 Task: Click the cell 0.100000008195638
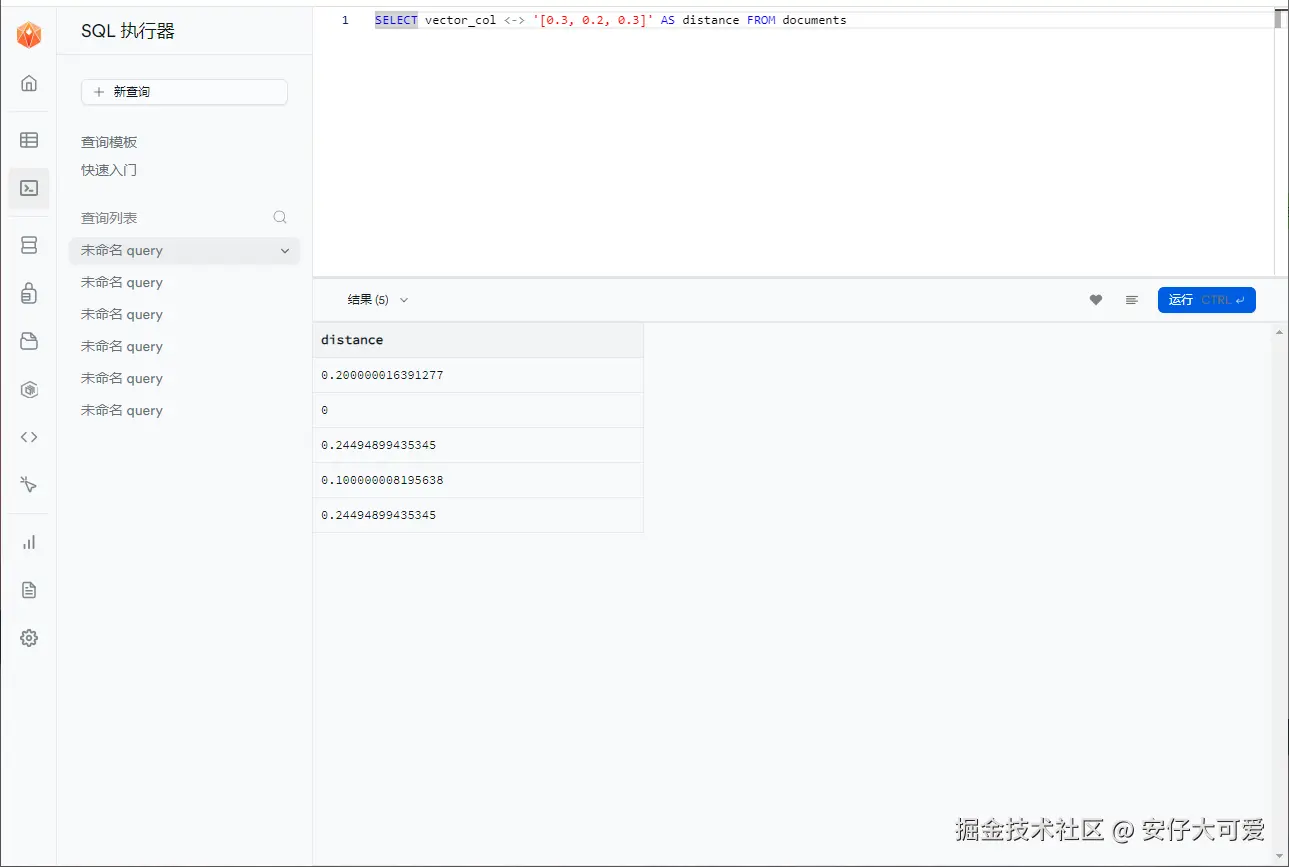click(x=478, y=480)
